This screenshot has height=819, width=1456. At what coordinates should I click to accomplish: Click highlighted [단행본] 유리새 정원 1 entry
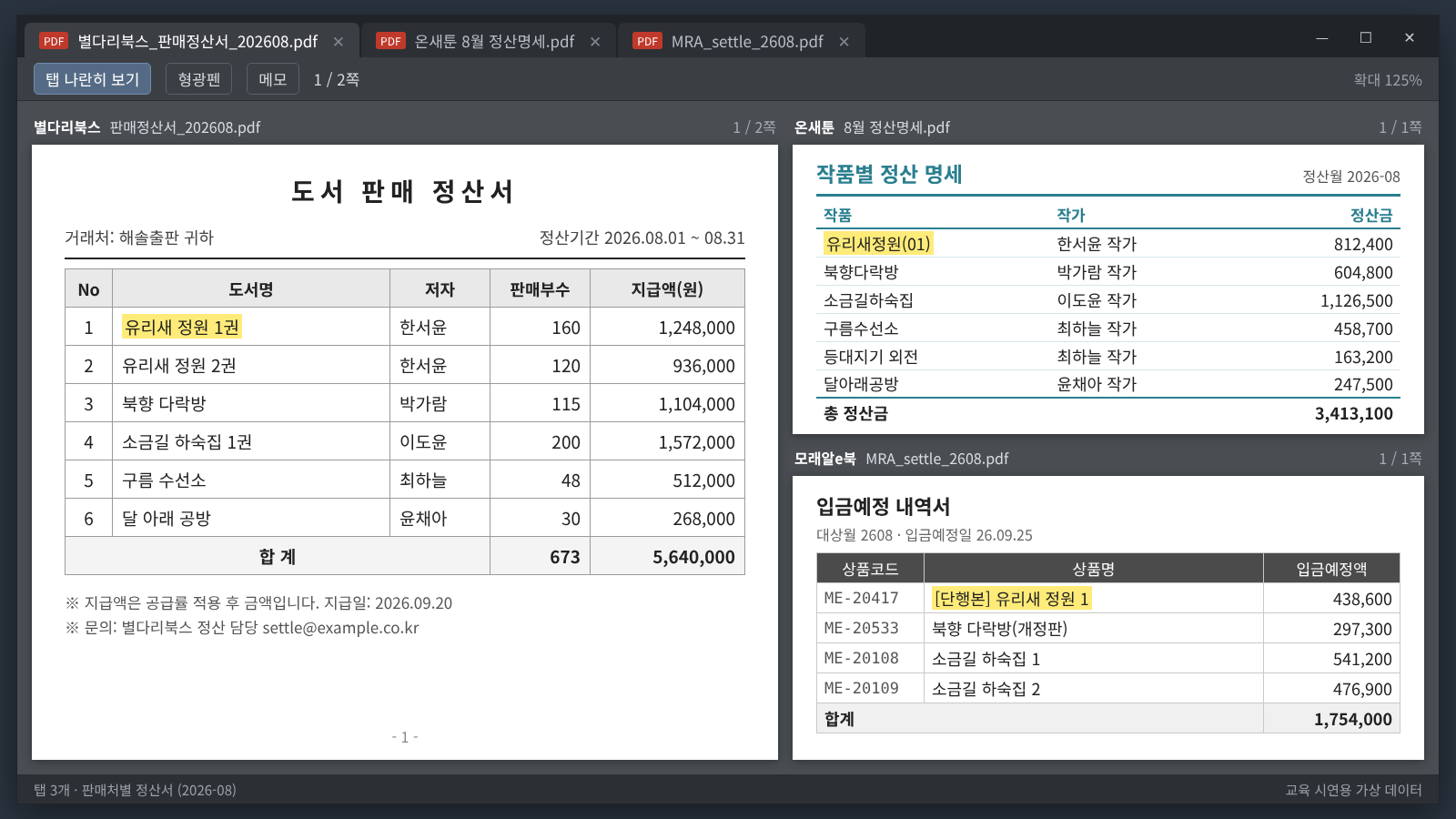pos(1011,598)
